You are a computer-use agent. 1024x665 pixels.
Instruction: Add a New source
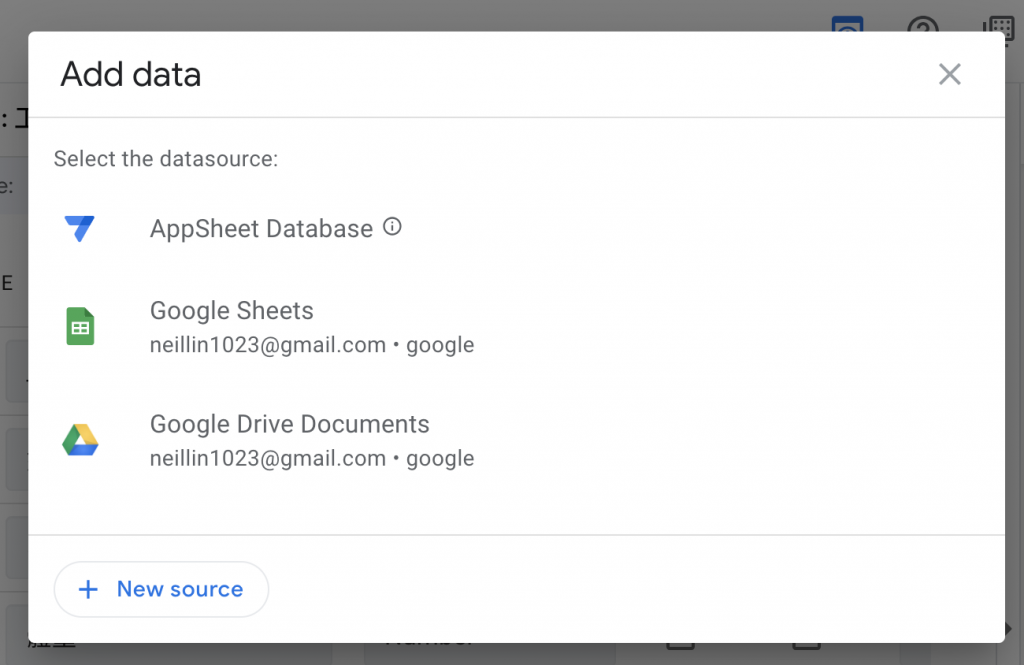pos(161,589)
